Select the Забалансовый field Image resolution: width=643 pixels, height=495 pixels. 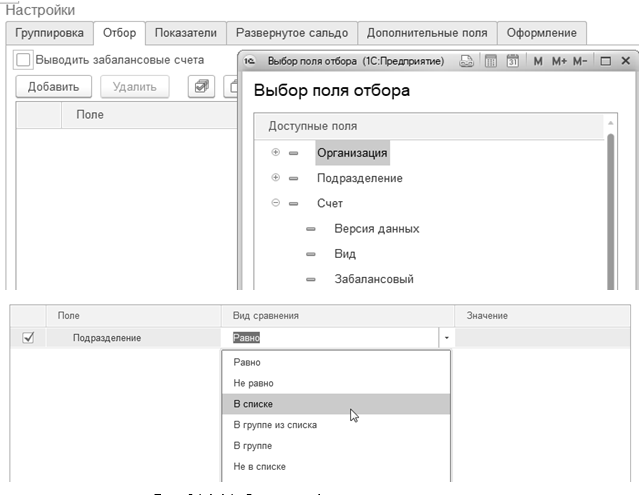pyautogui.click(x=374, y=279)
